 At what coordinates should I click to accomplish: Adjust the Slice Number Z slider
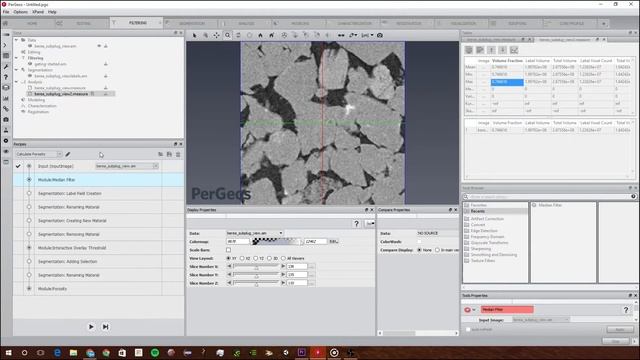pos(256,283)
